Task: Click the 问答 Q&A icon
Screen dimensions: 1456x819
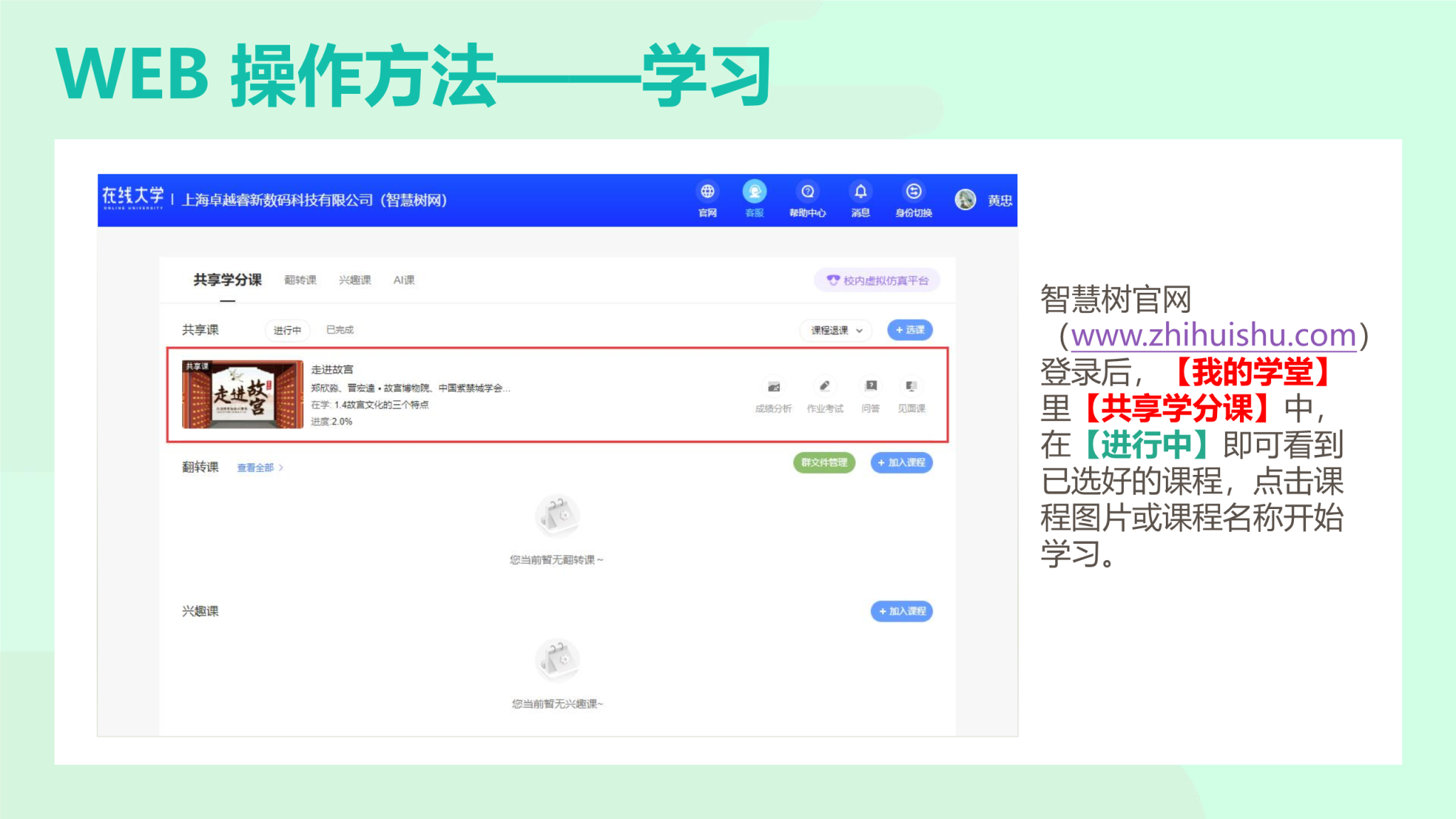Action: [871, 387]
